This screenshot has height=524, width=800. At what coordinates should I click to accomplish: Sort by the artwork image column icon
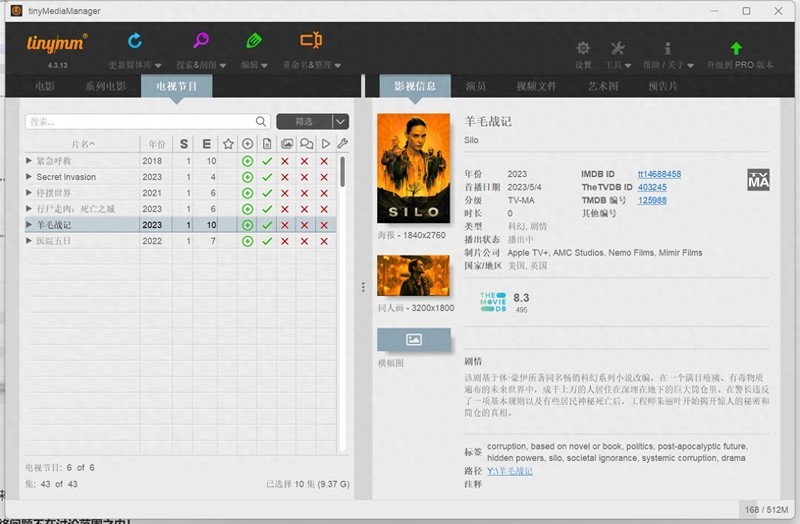[x=287, y=144]
